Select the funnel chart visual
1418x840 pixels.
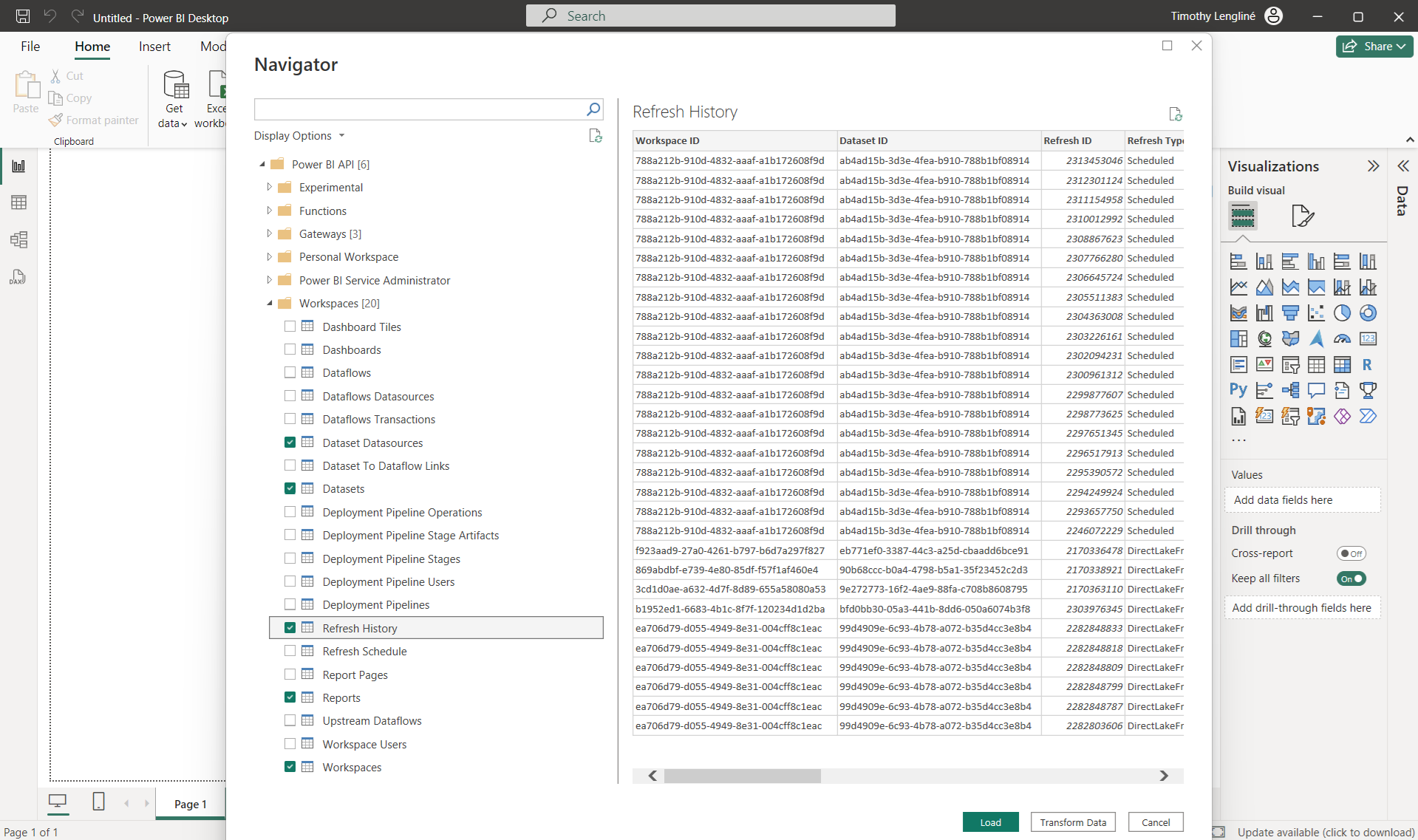point(1290,313)
